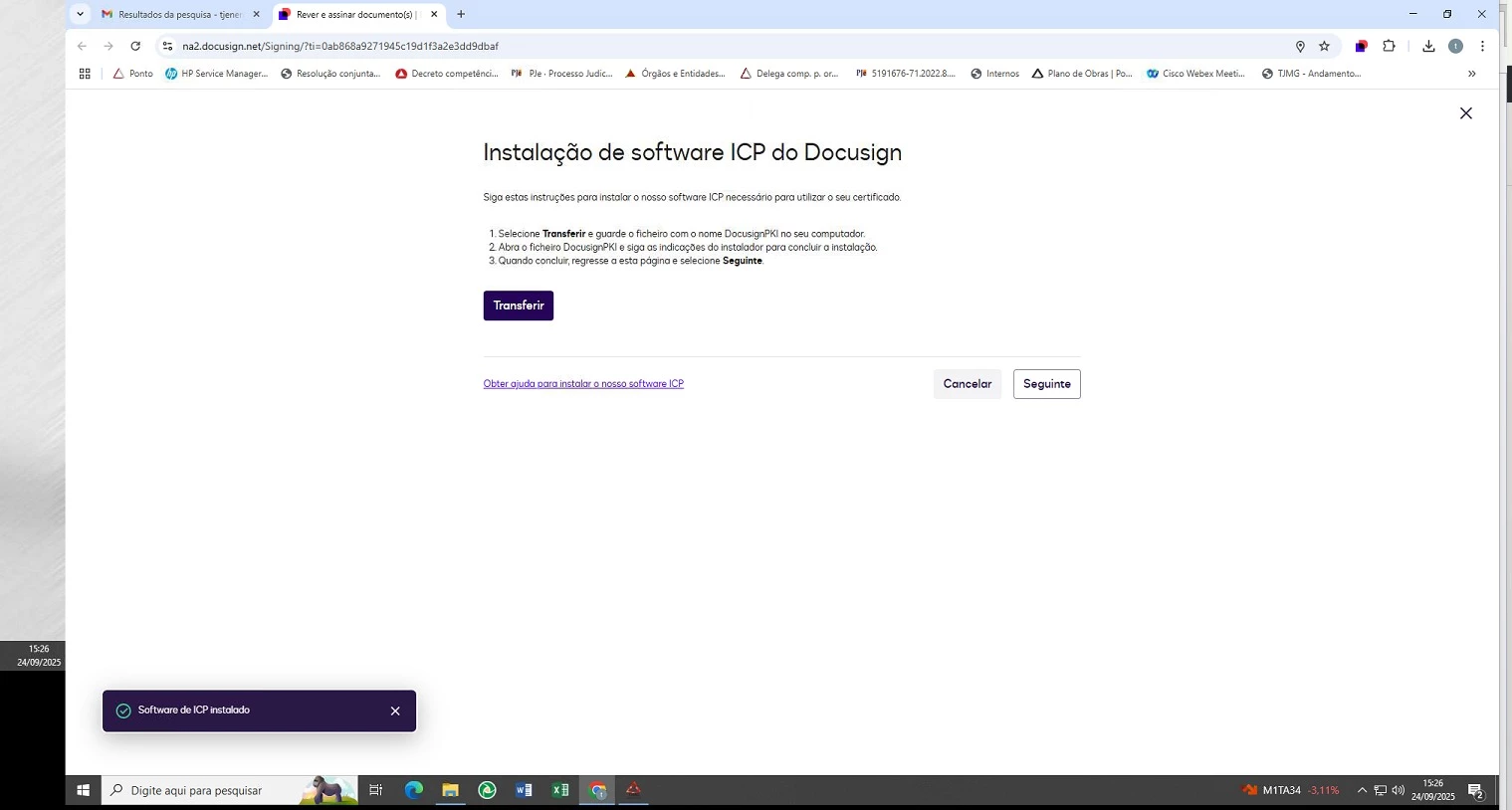Open the Internos bookmark

[x=994, y=74]
